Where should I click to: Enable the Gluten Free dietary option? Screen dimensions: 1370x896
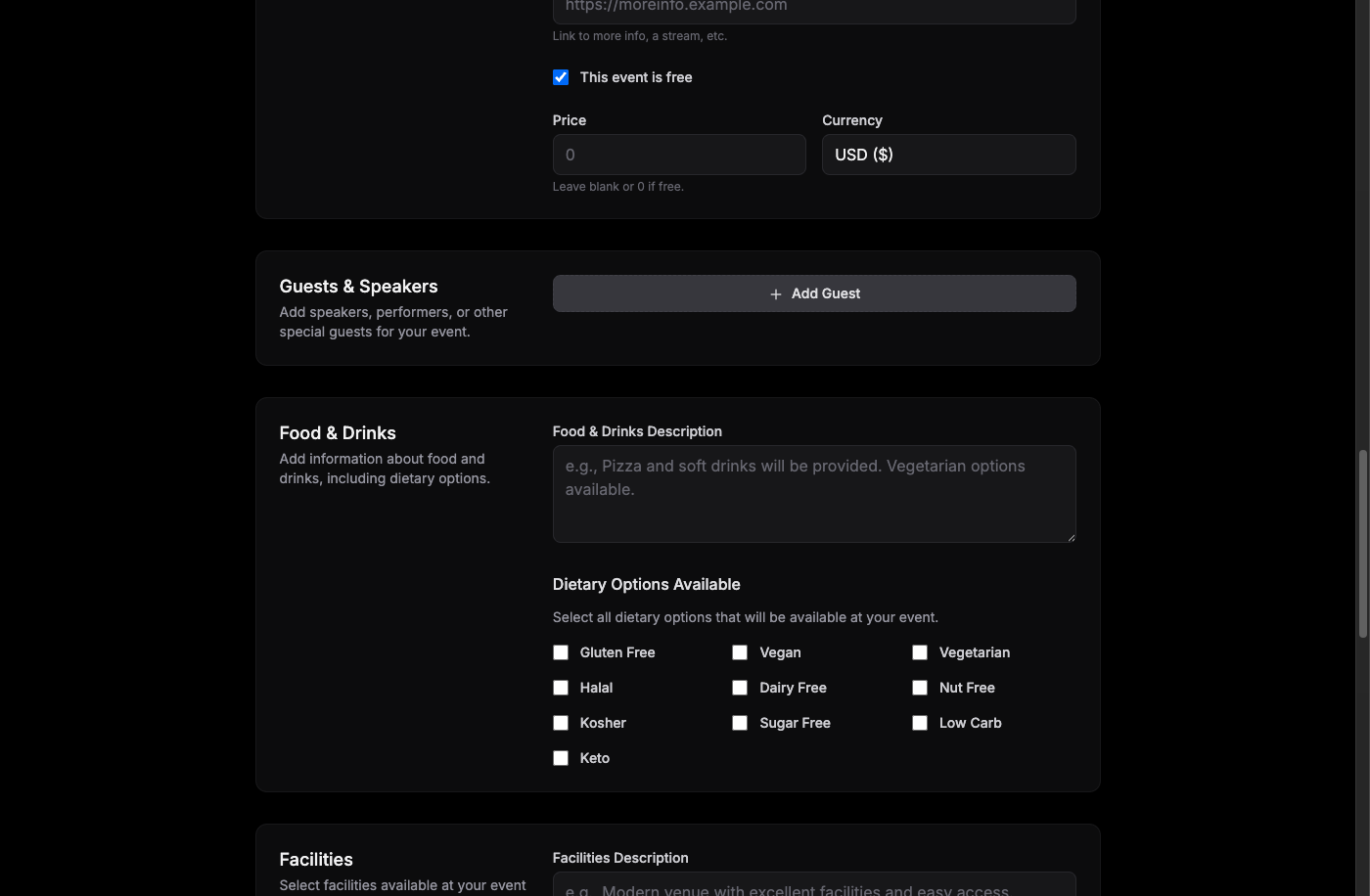click(560, 651)
